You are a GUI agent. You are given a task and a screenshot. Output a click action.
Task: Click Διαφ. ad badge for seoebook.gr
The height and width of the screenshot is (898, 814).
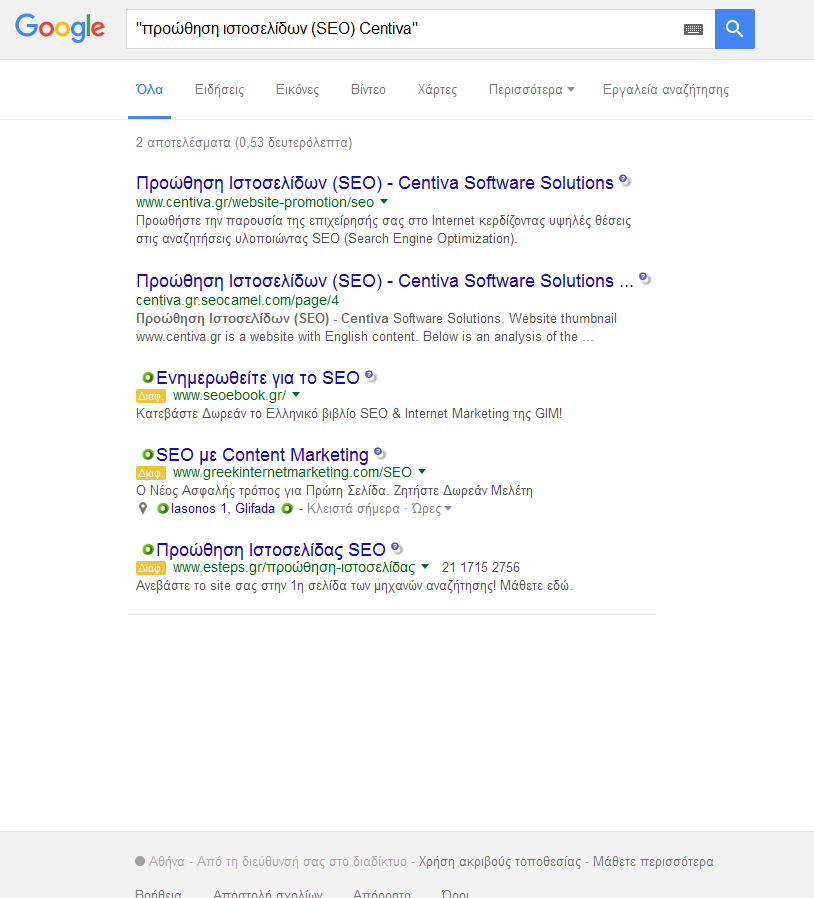tap(151, 396)
